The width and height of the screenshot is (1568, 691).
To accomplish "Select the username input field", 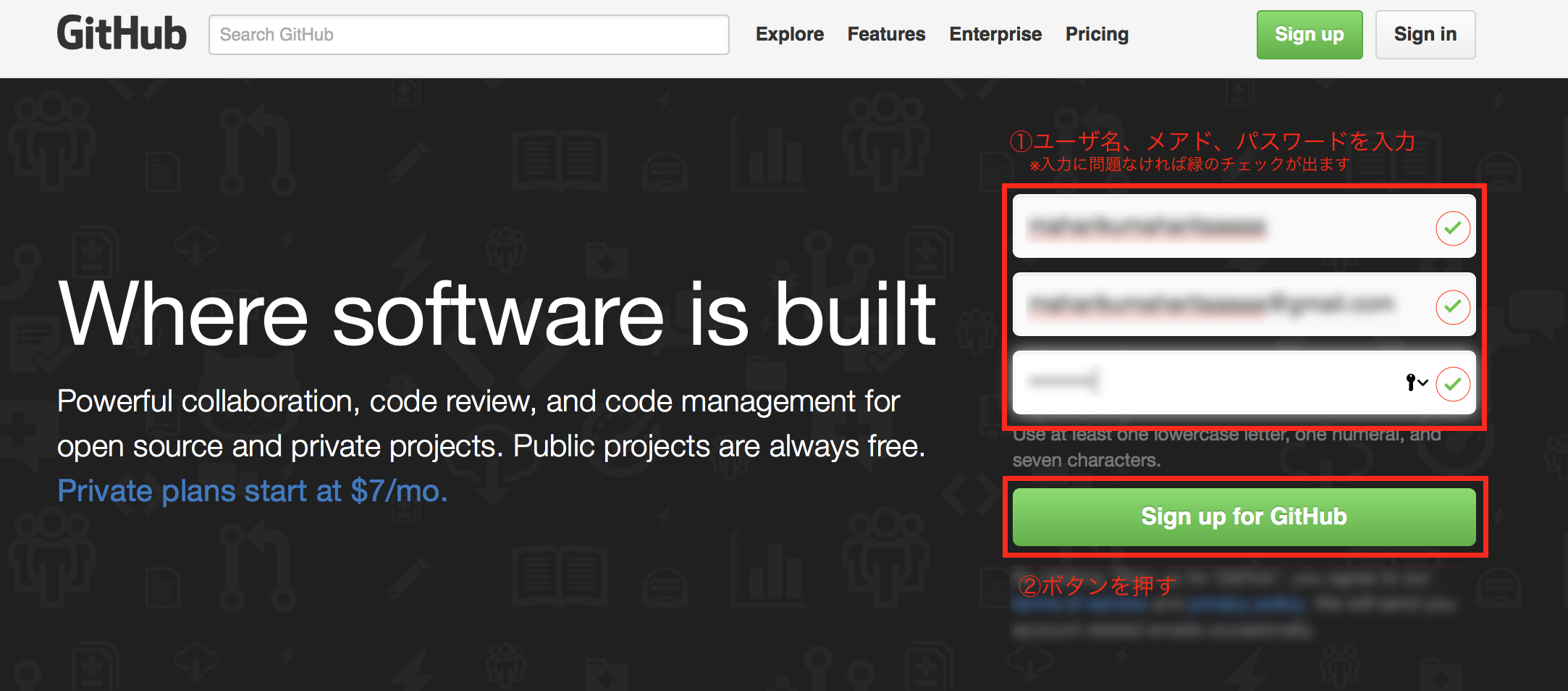I will pos(1231,227).
